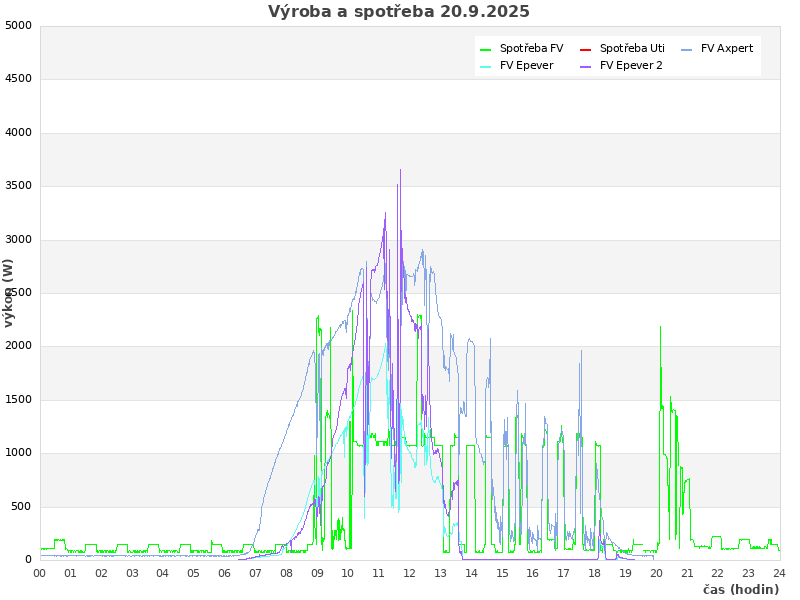Image resolution: width=800 pixels, height=600 pixels.
Task: Click the FV Epever legend label
Action: tap(526, 65)
